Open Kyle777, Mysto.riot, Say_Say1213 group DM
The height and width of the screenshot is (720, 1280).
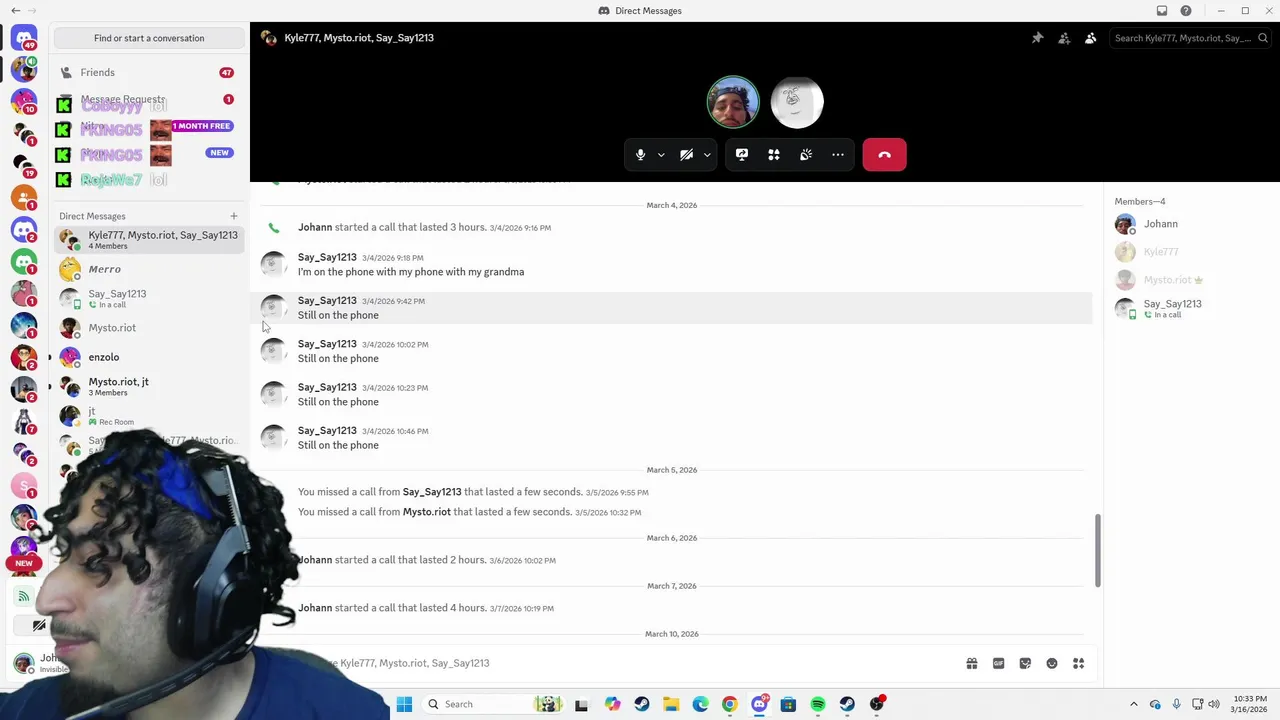pos(149,240)
